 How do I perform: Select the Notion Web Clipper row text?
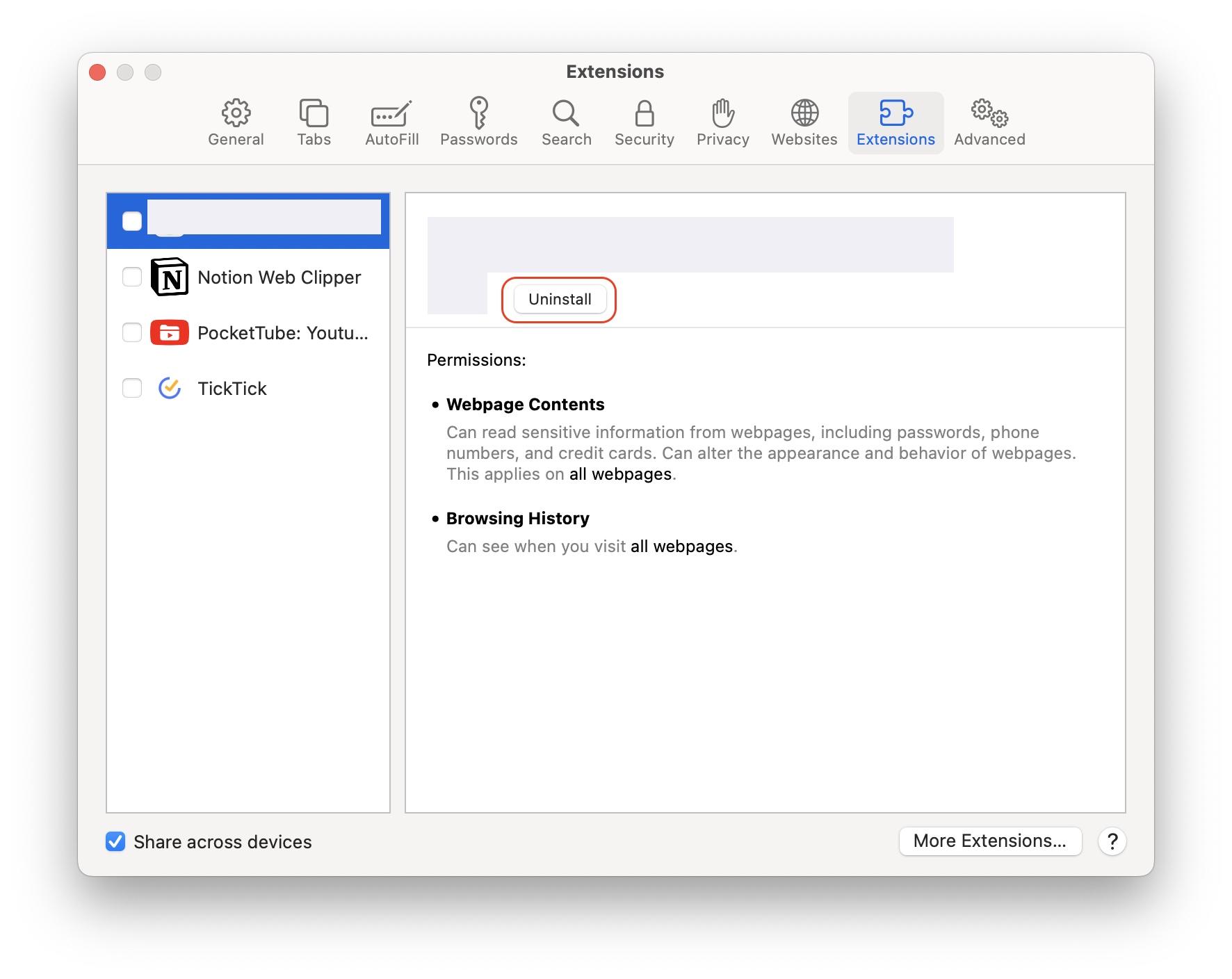(279, 277)
